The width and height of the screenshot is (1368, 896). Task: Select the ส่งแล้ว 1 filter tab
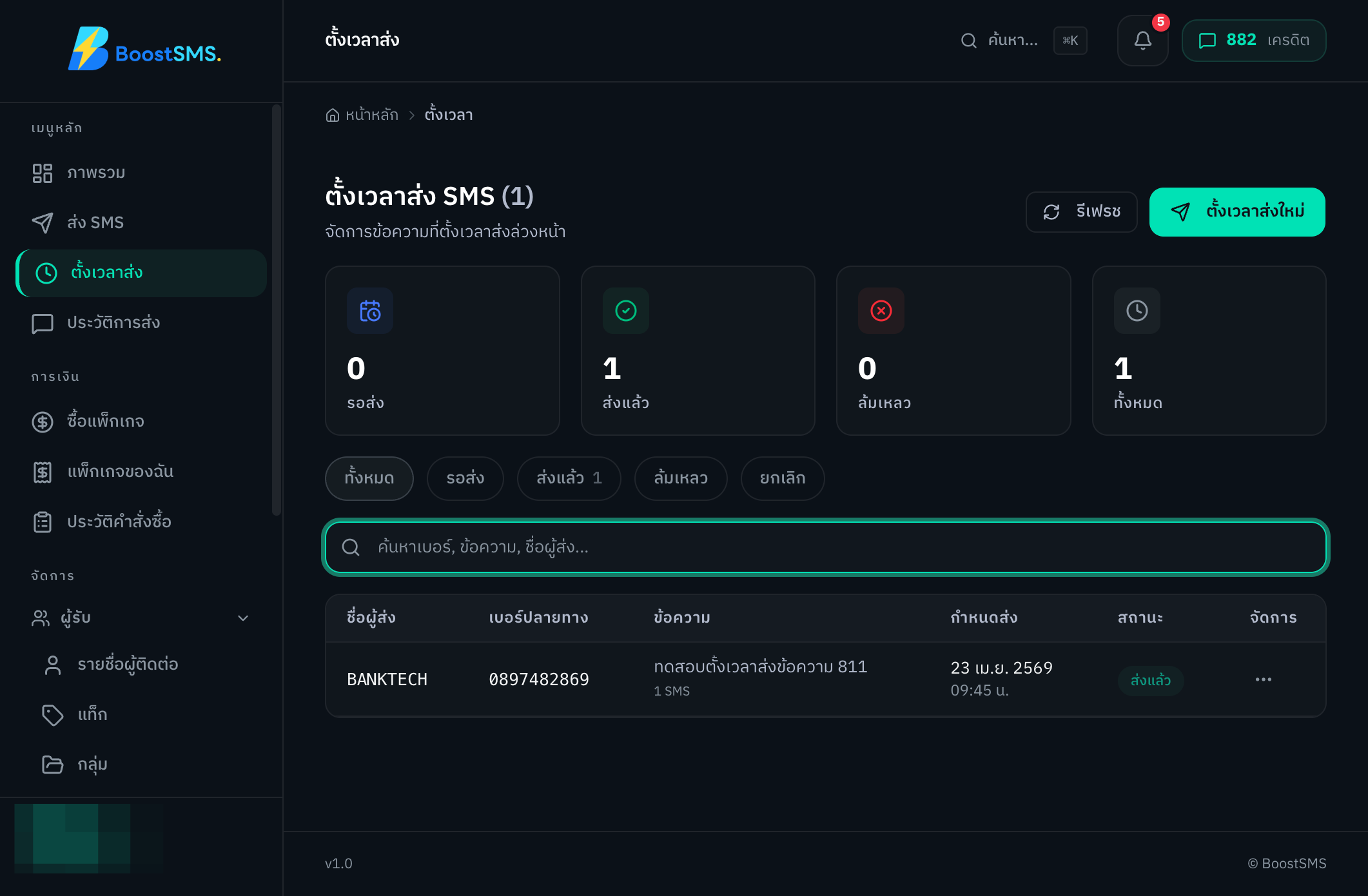click(569, 478)
